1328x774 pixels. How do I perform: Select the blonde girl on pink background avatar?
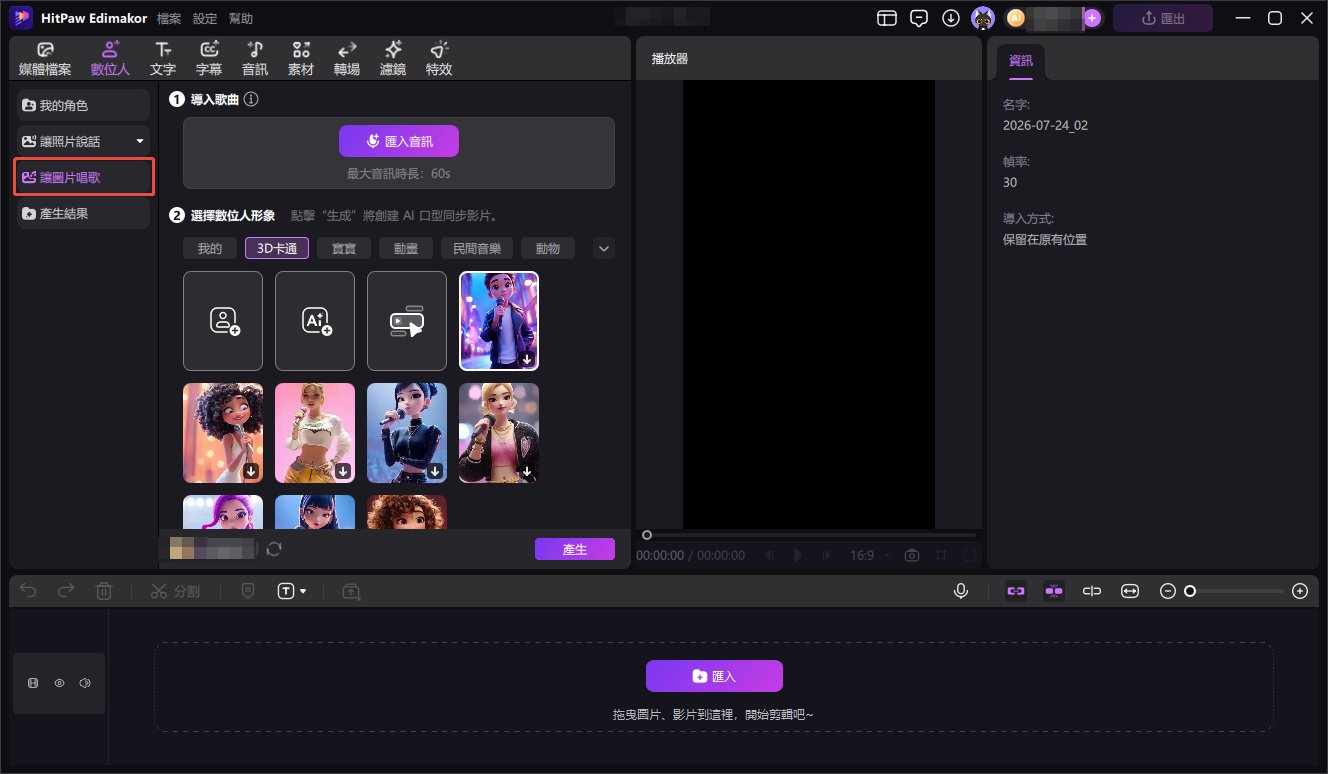[315, 433]
